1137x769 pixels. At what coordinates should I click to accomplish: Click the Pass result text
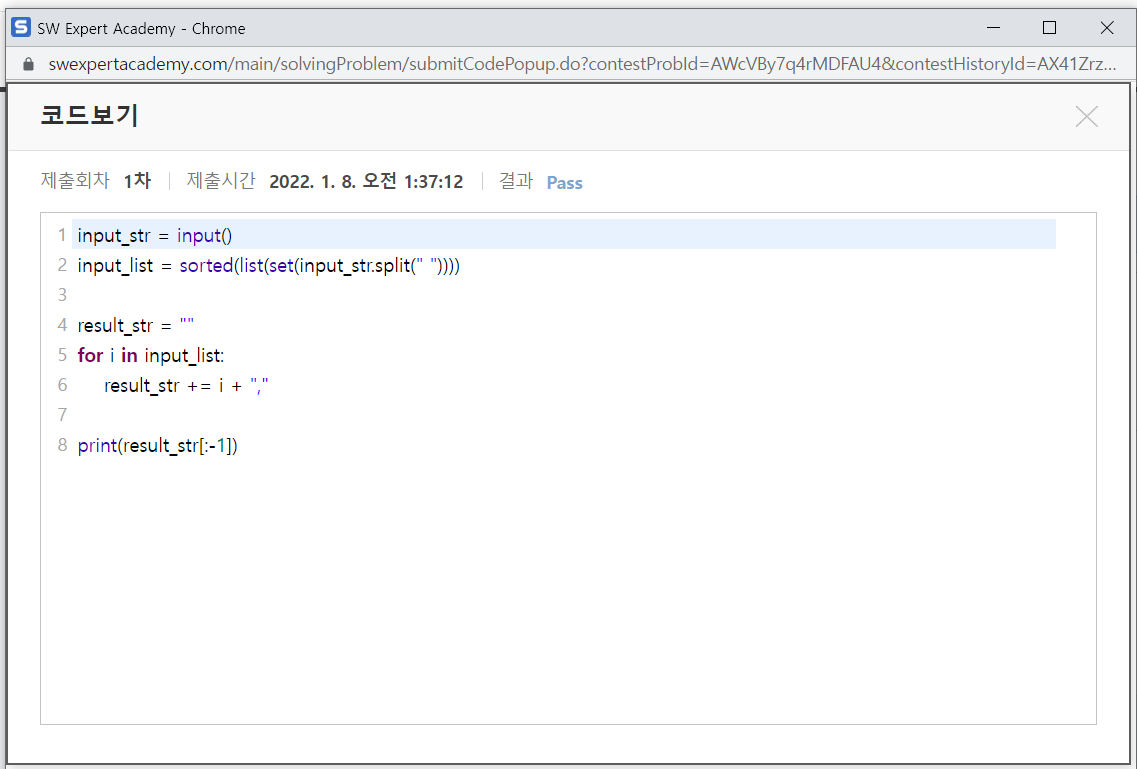click(x=564, y=183)
